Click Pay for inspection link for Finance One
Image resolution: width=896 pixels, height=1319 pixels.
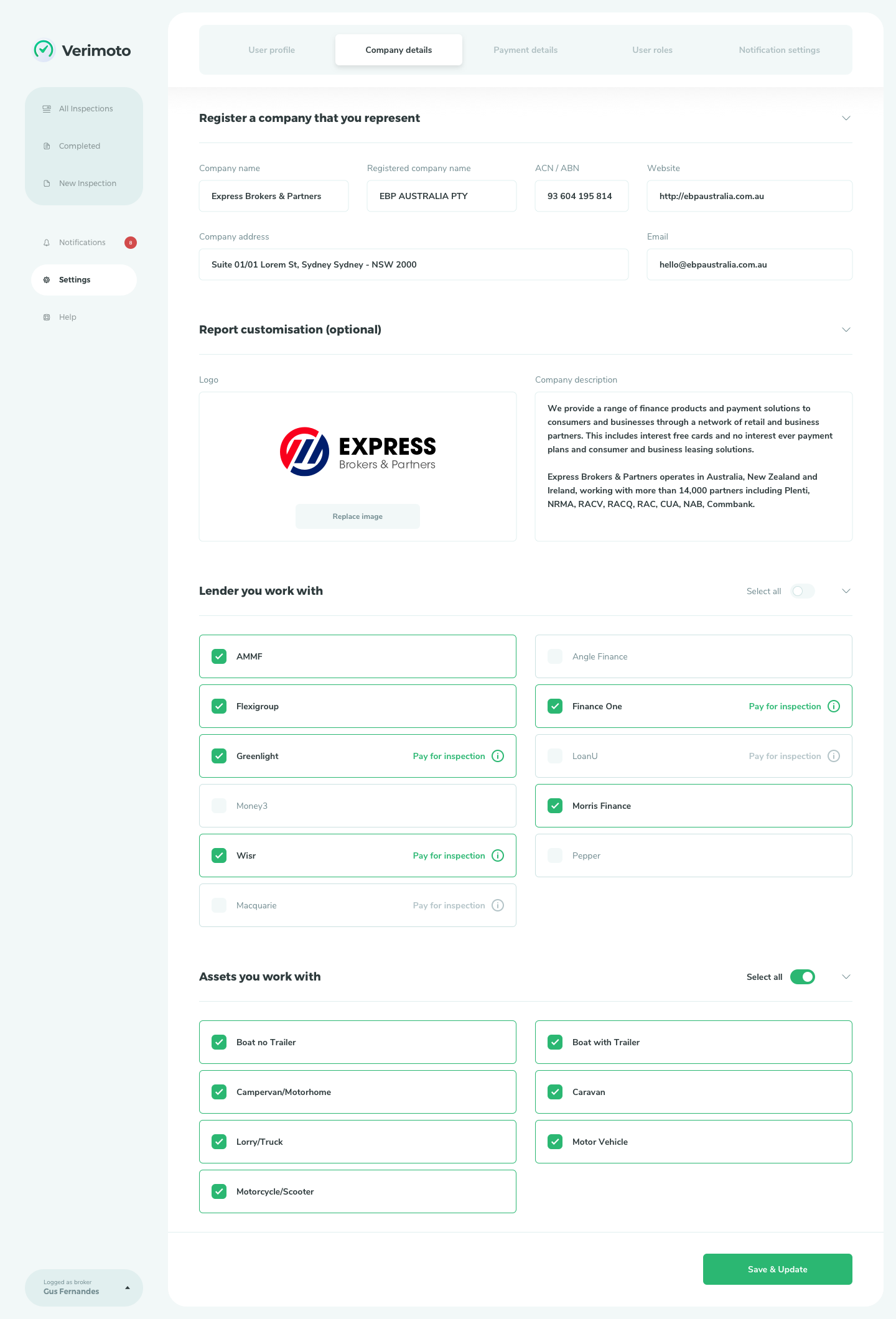click(785, 706)
